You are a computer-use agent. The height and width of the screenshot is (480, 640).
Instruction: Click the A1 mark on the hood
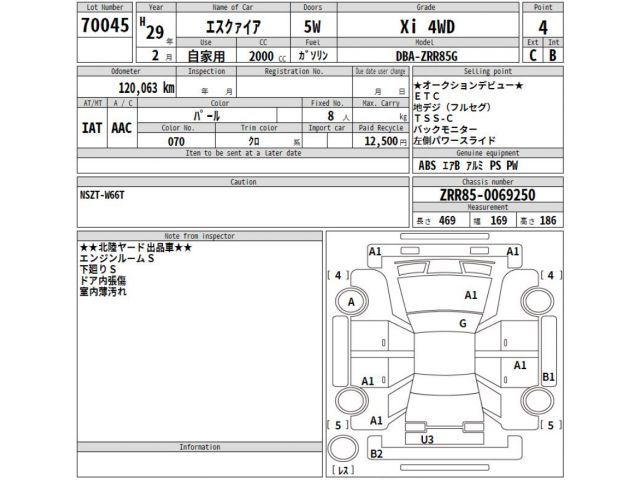[x=471, y=295]
